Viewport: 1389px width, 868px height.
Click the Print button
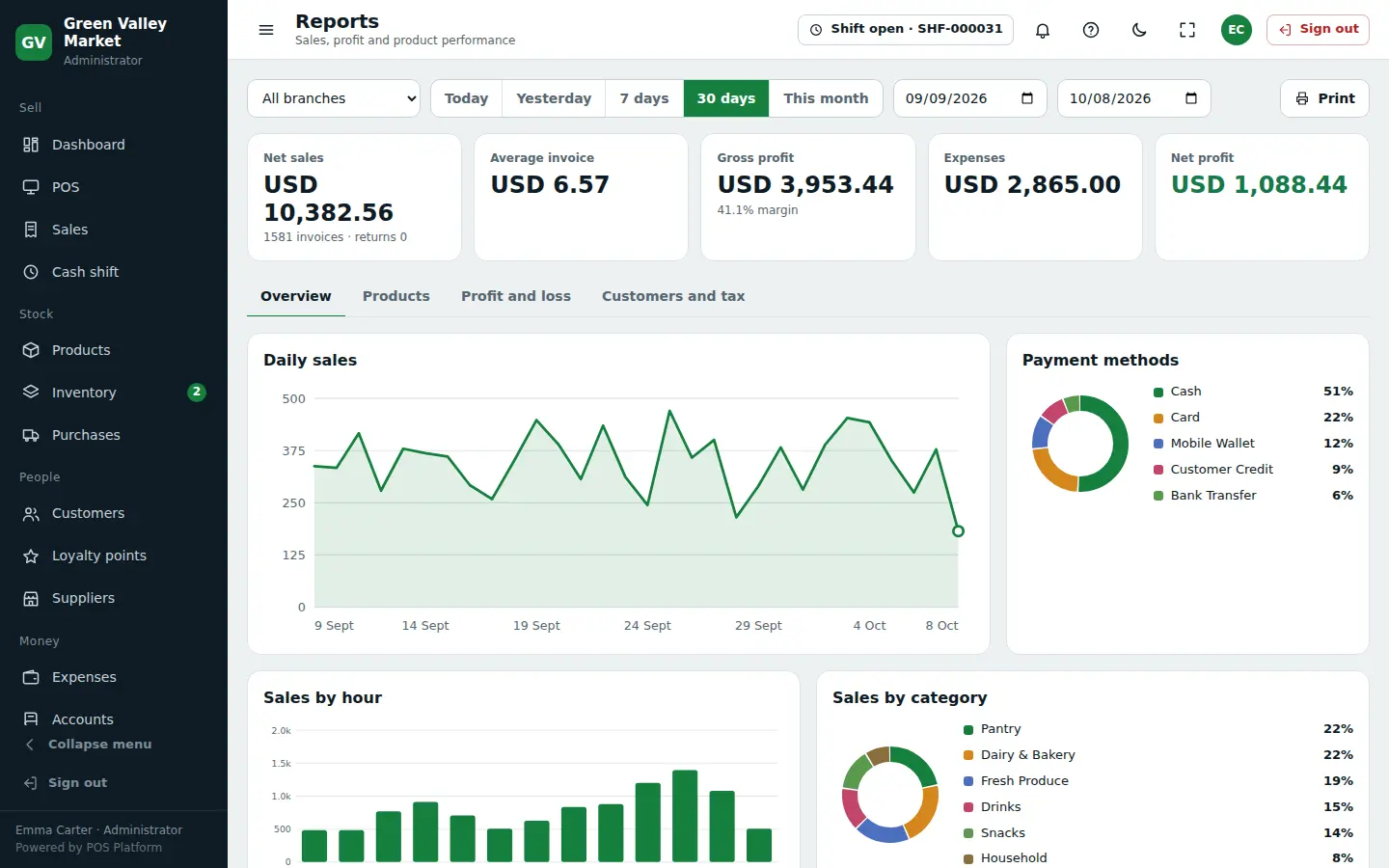1324,98
